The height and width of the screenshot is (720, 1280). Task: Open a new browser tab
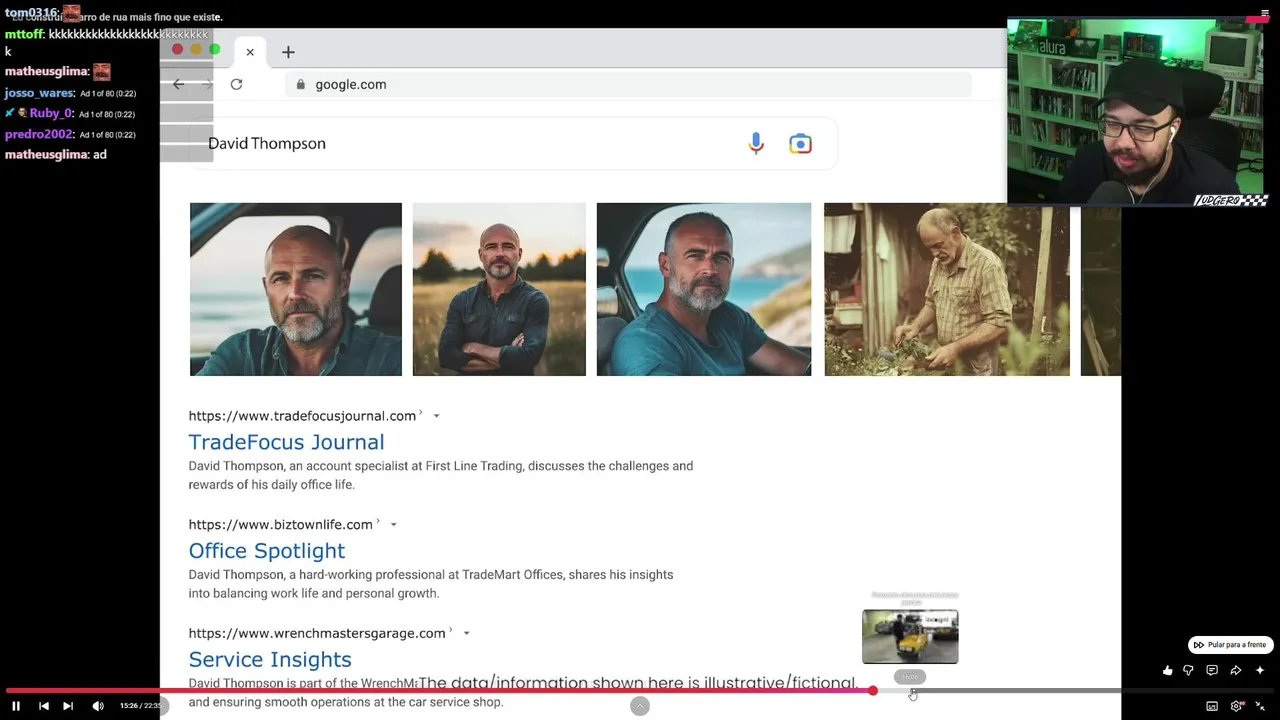[x=288, y=52]
